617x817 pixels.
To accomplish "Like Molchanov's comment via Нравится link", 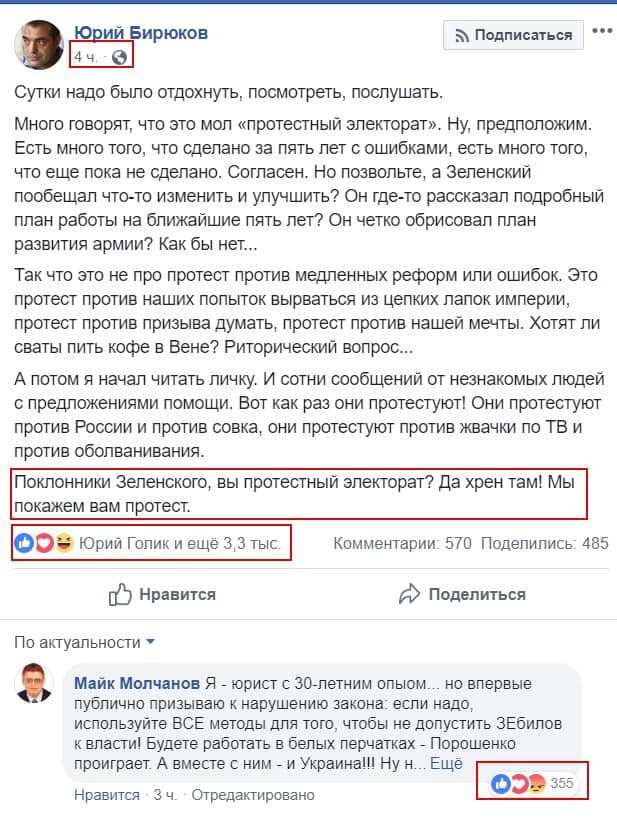I will pyautogui.click(x=107, y=795).
